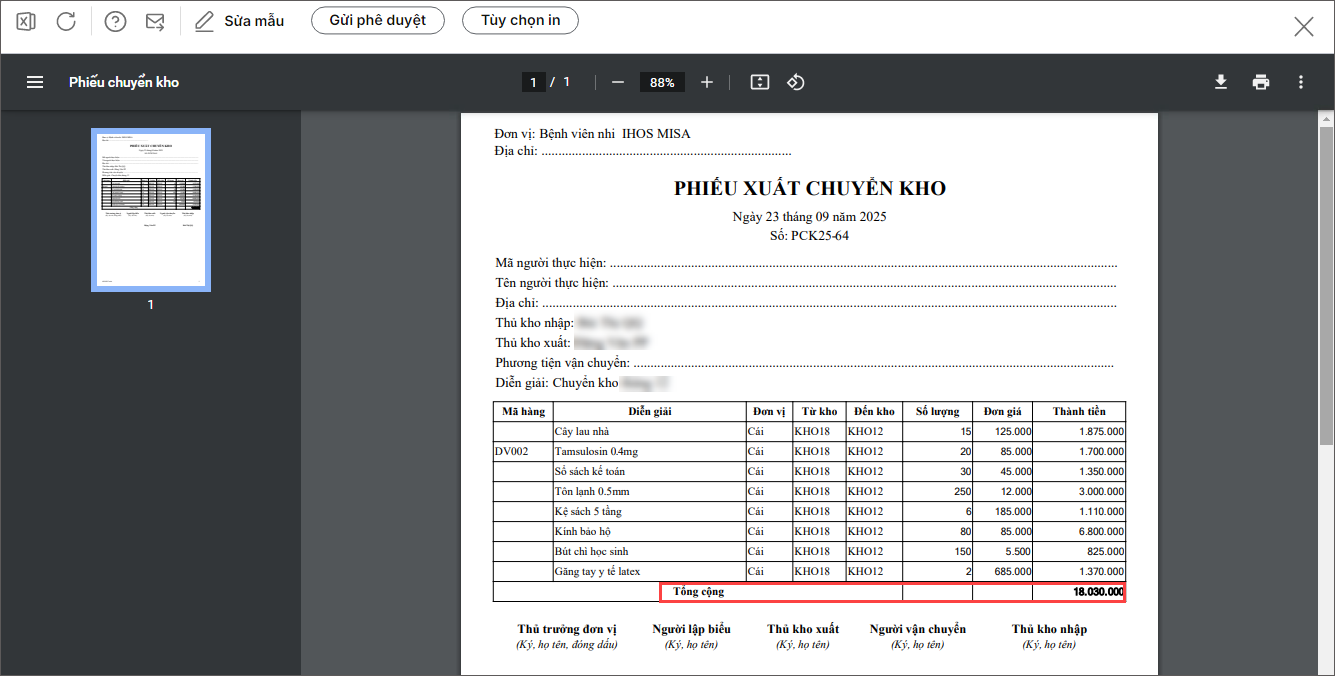Click the page number input field
1335x676 pixels.
pos(534,82)
